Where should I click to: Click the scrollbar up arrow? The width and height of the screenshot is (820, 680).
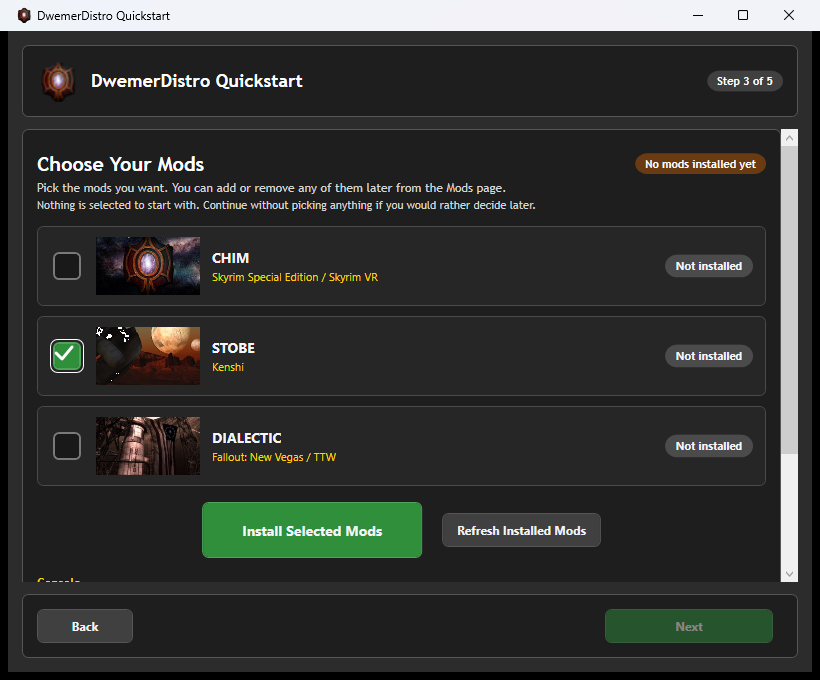[789, 138]
